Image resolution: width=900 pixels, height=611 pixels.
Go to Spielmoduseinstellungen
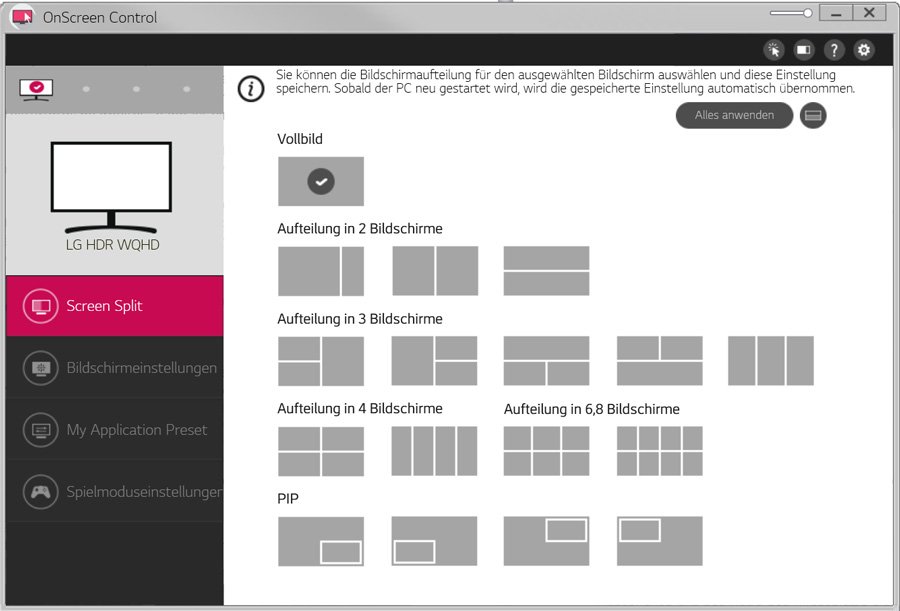pos(114,492)
